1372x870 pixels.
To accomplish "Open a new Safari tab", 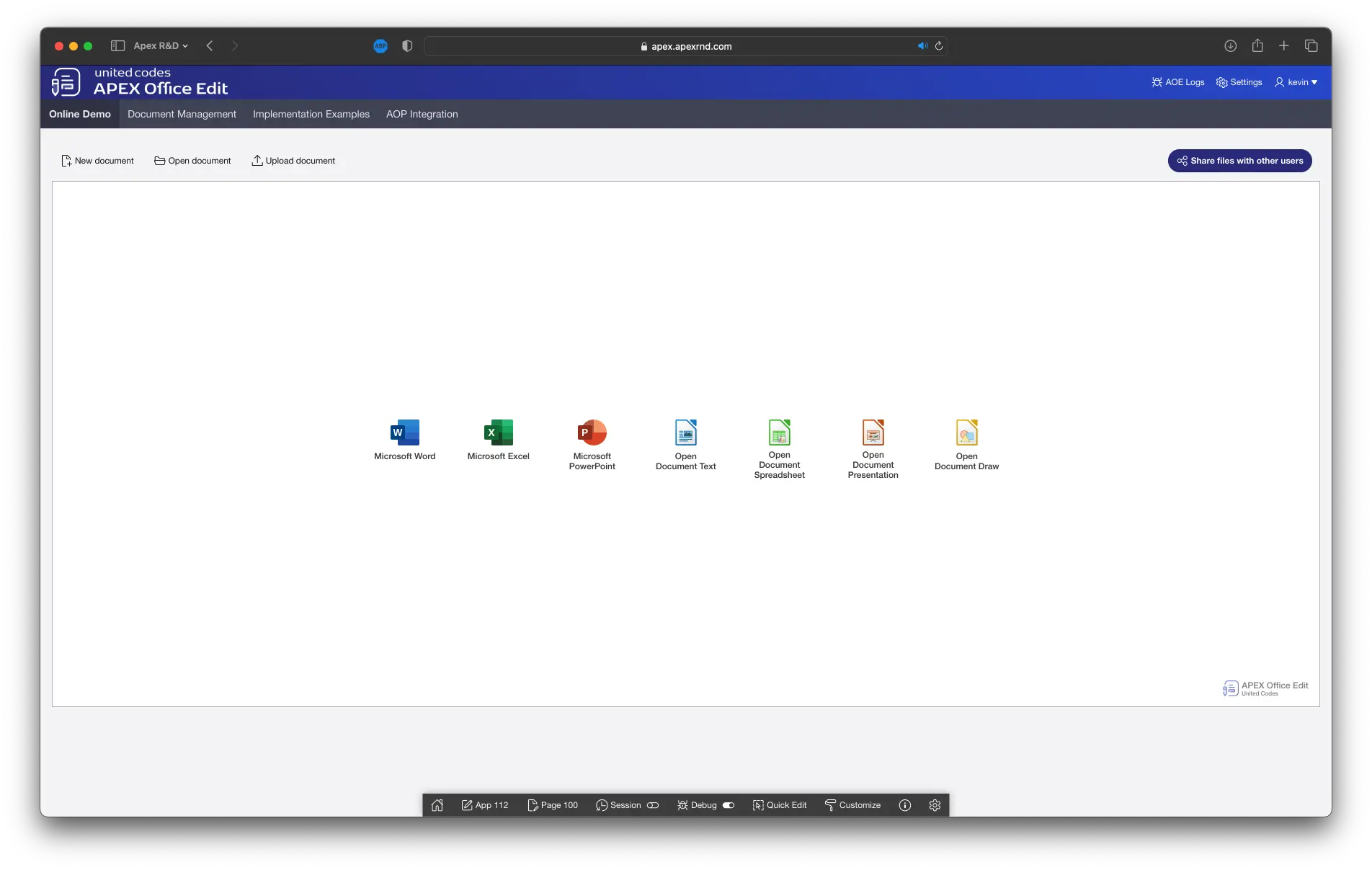I will [1284, 45].
